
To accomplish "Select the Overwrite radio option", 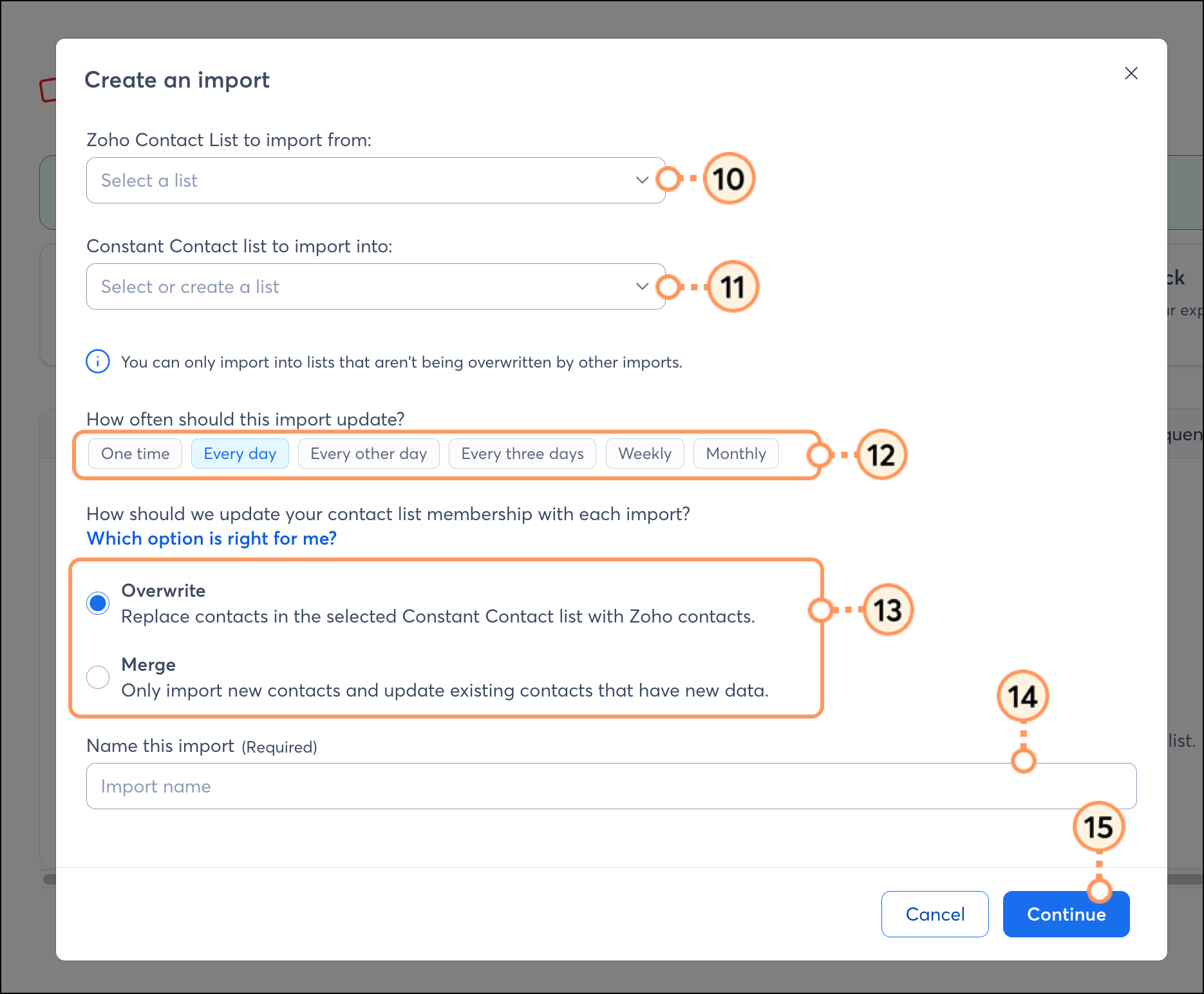I will pos(98,603).
